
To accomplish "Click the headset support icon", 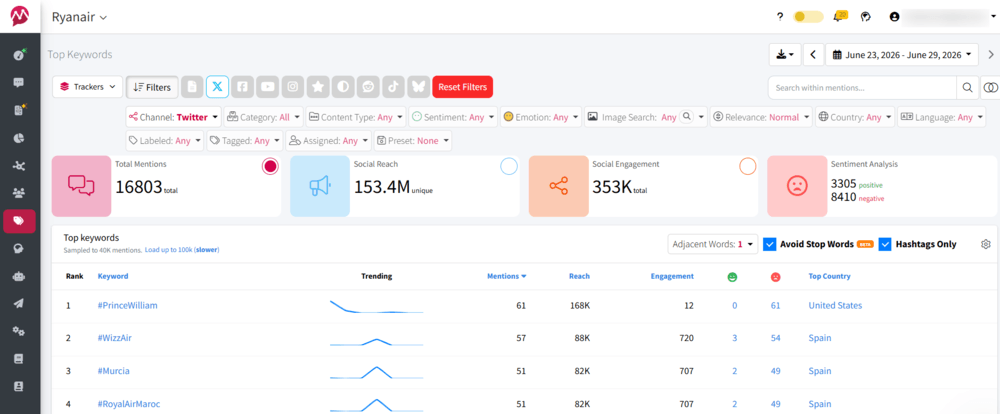I will coord(865,17).
